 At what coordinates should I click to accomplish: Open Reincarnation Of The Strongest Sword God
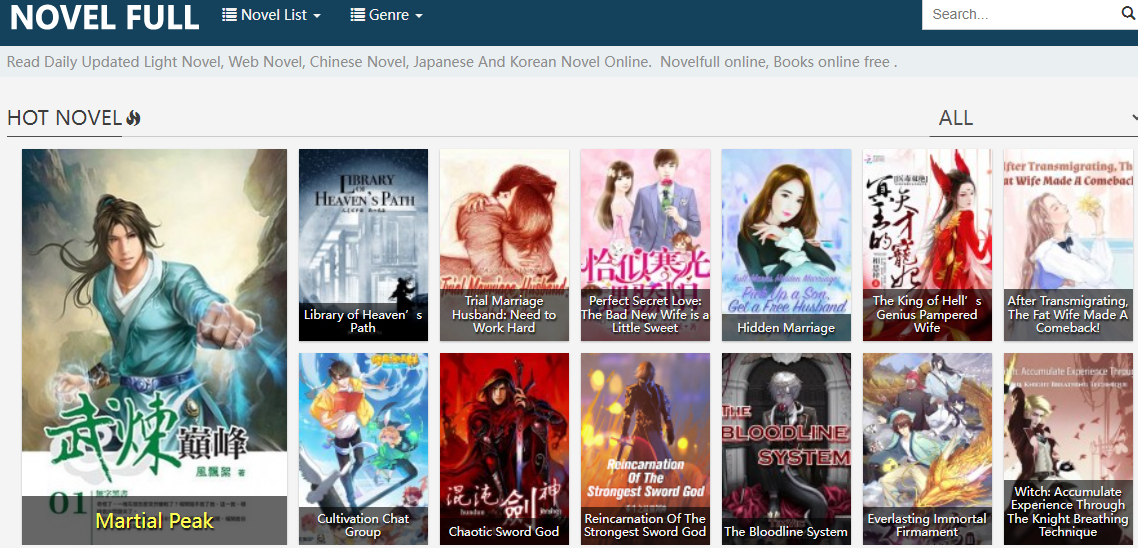pos(645,449)
